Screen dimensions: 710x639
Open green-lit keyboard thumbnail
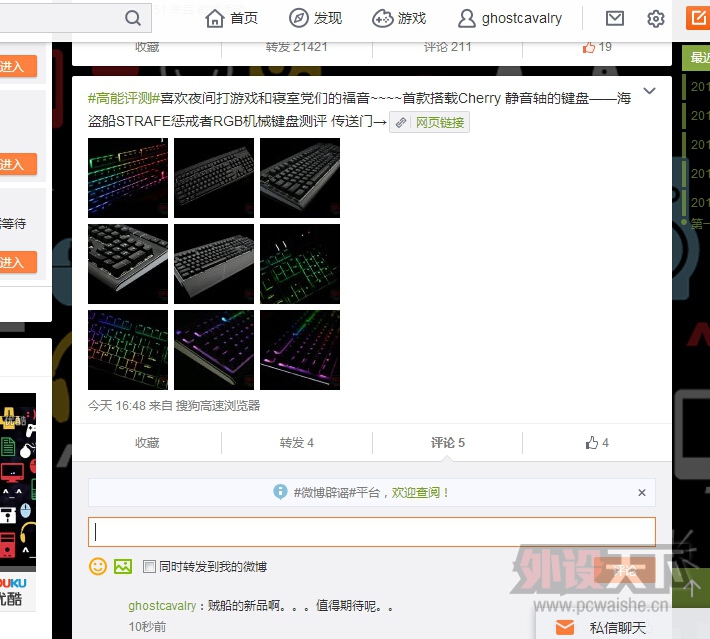coord(300,264)
